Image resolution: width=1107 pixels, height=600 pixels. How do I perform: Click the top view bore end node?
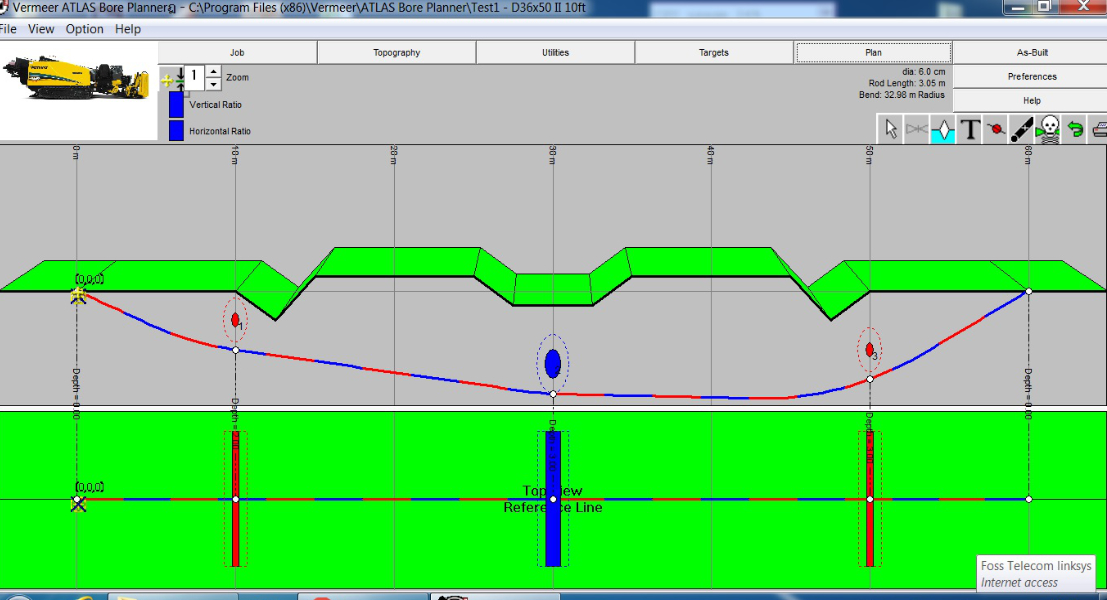(1029, 499)
